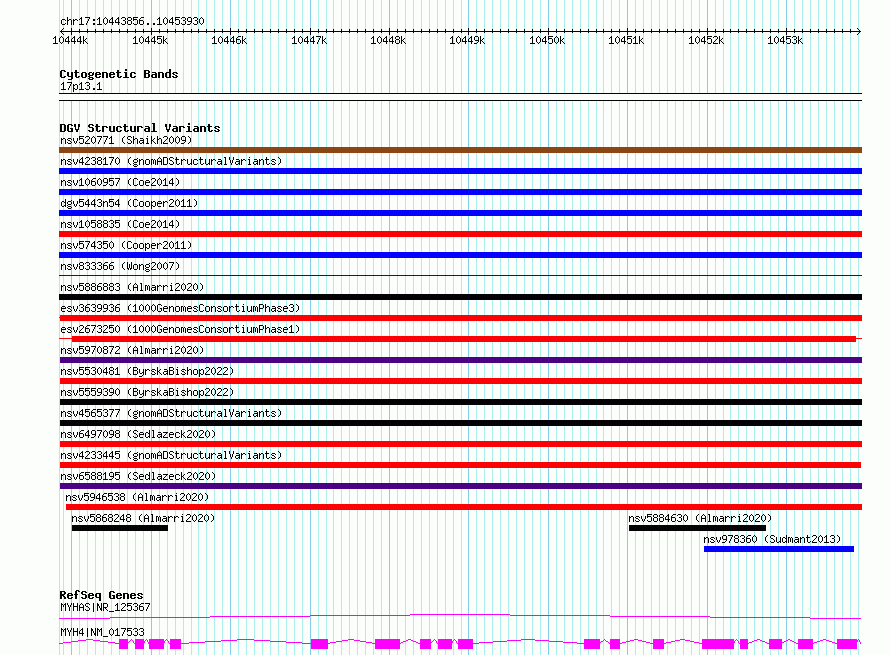The width and height of the screenshot is (890, 655).
Task: Click the 10453k ruler tick label
Action: point(785,40)
